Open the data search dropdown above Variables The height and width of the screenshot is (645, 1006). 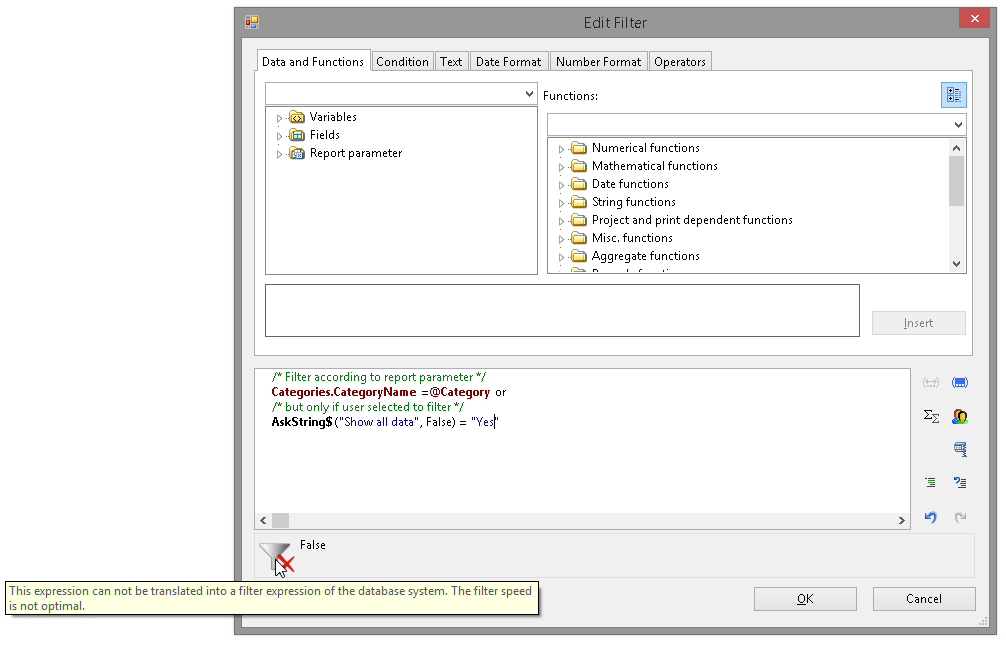coord(529,94)
